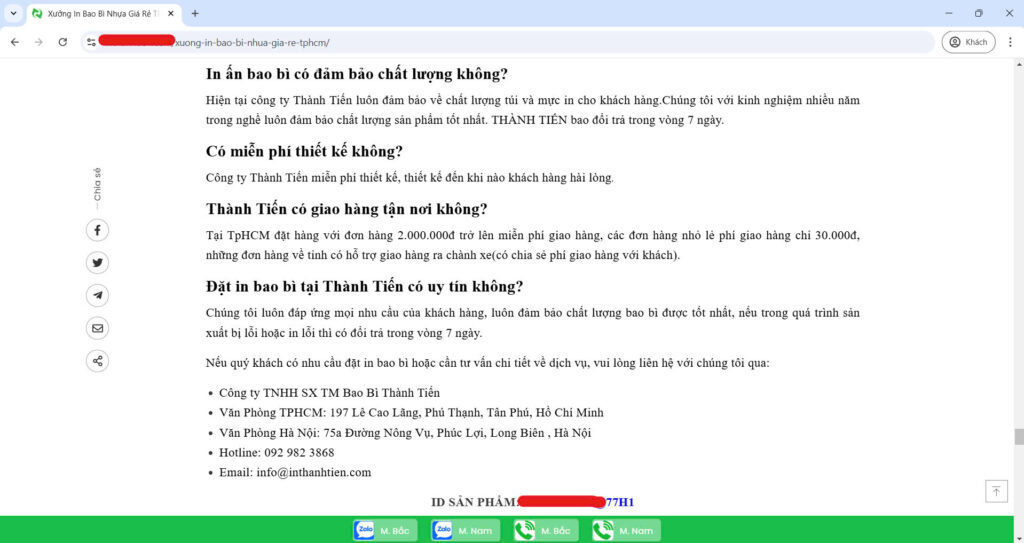Click "Công ty TNHH SX TM Bao Bì Thành Tiến" item
This screenshot has width=1024, height=543.
[x=329, y=393]
